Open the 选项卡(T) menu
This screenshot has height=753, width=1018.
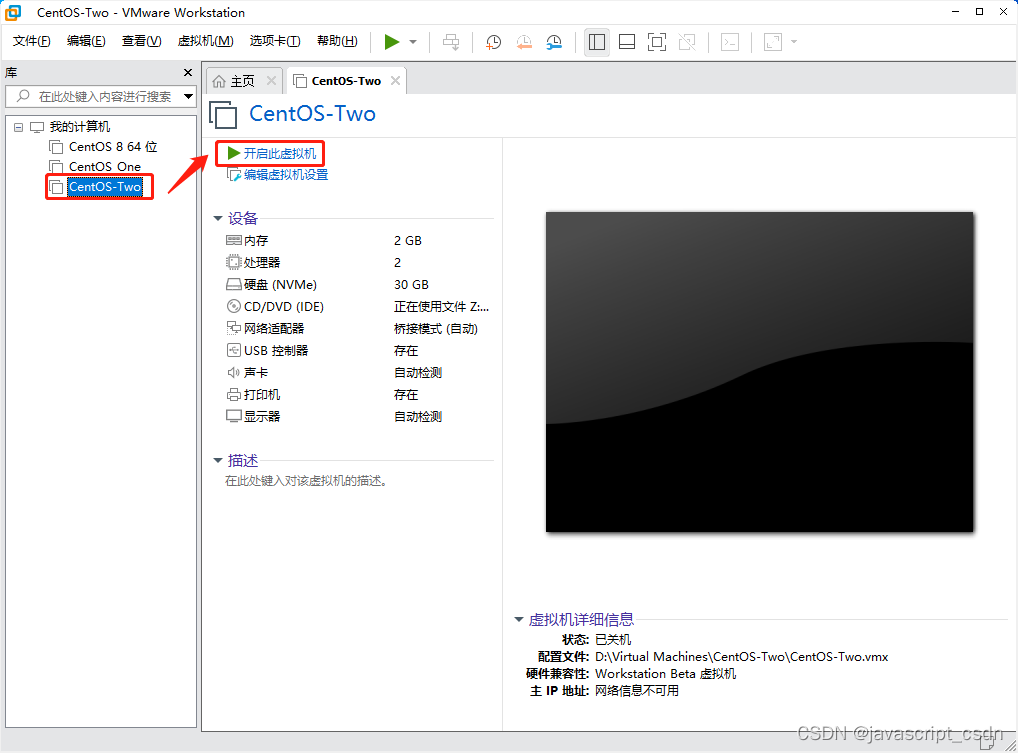point(275,41)
